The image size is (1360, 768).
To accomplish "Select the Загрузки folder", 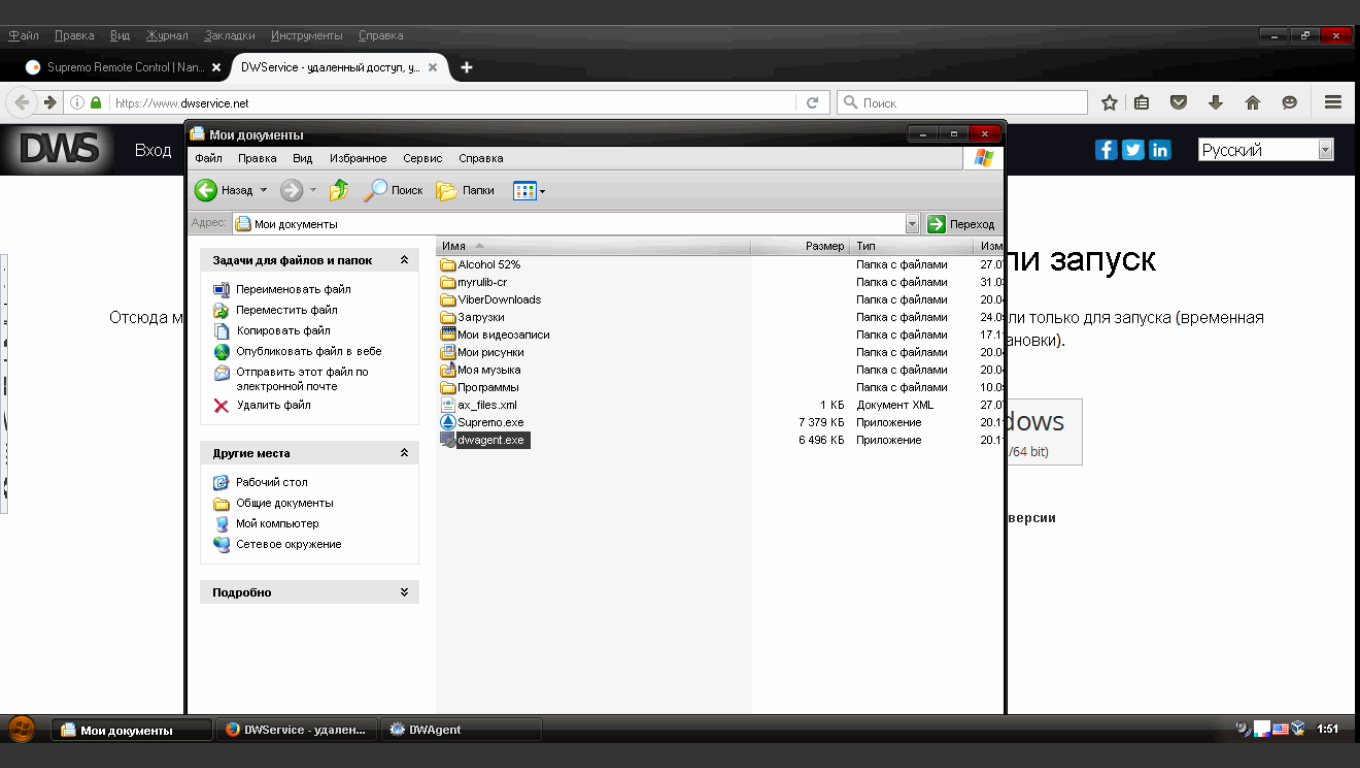I will click(x=473, y=317).
